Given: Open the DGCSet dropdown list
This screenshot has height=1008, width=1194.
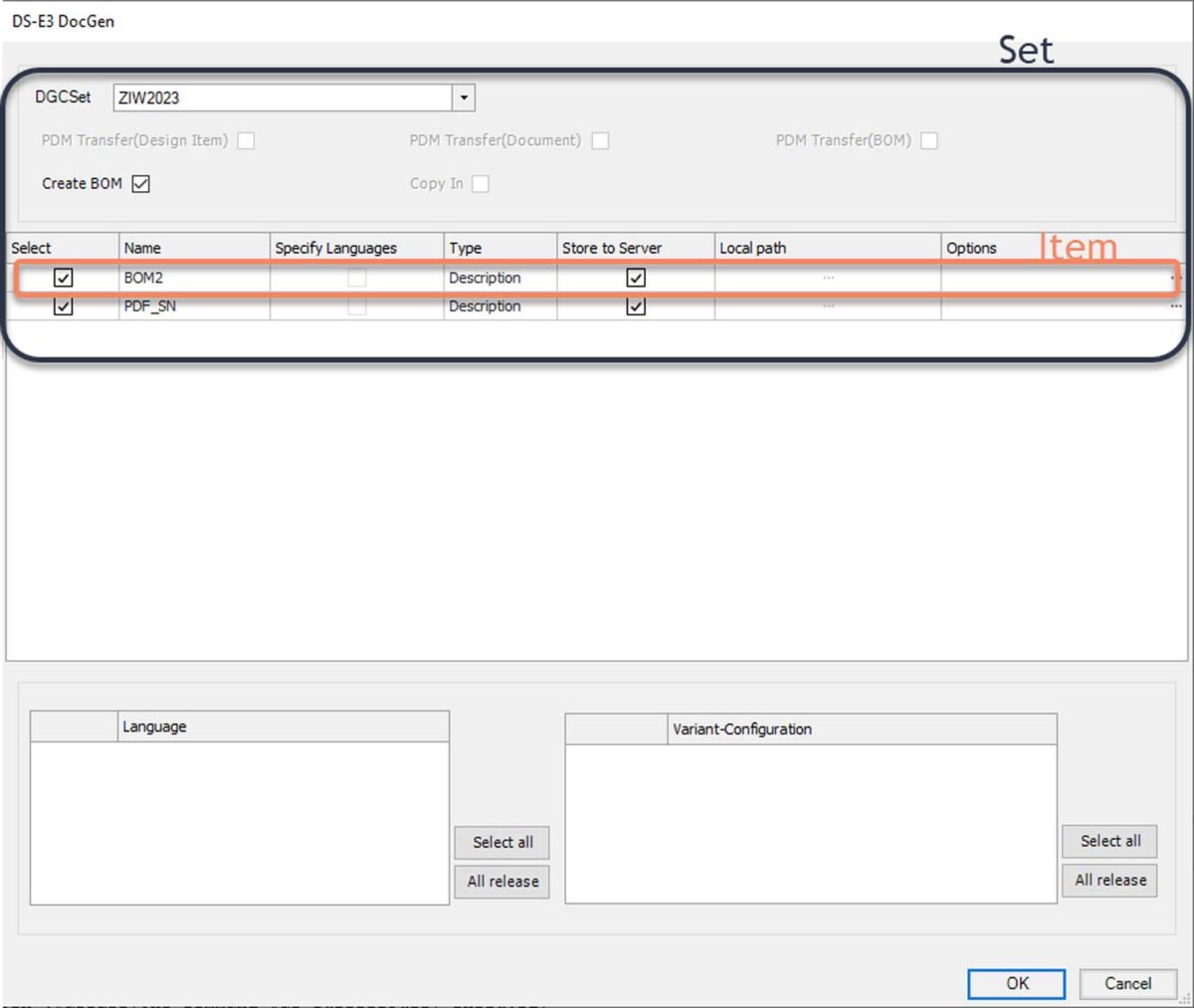Looking at the screenshot, I should [464, 98].
